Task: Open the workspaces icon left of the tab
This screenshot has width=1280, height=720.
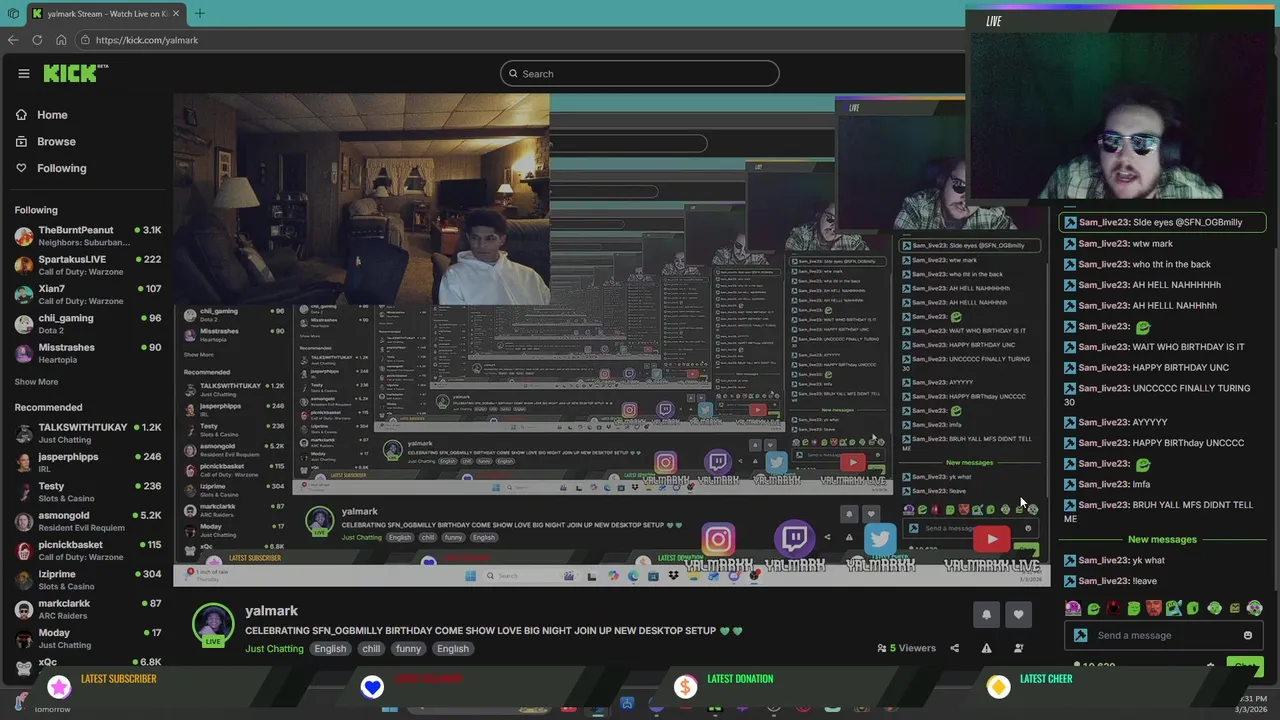Action: (x=13, y=13)
